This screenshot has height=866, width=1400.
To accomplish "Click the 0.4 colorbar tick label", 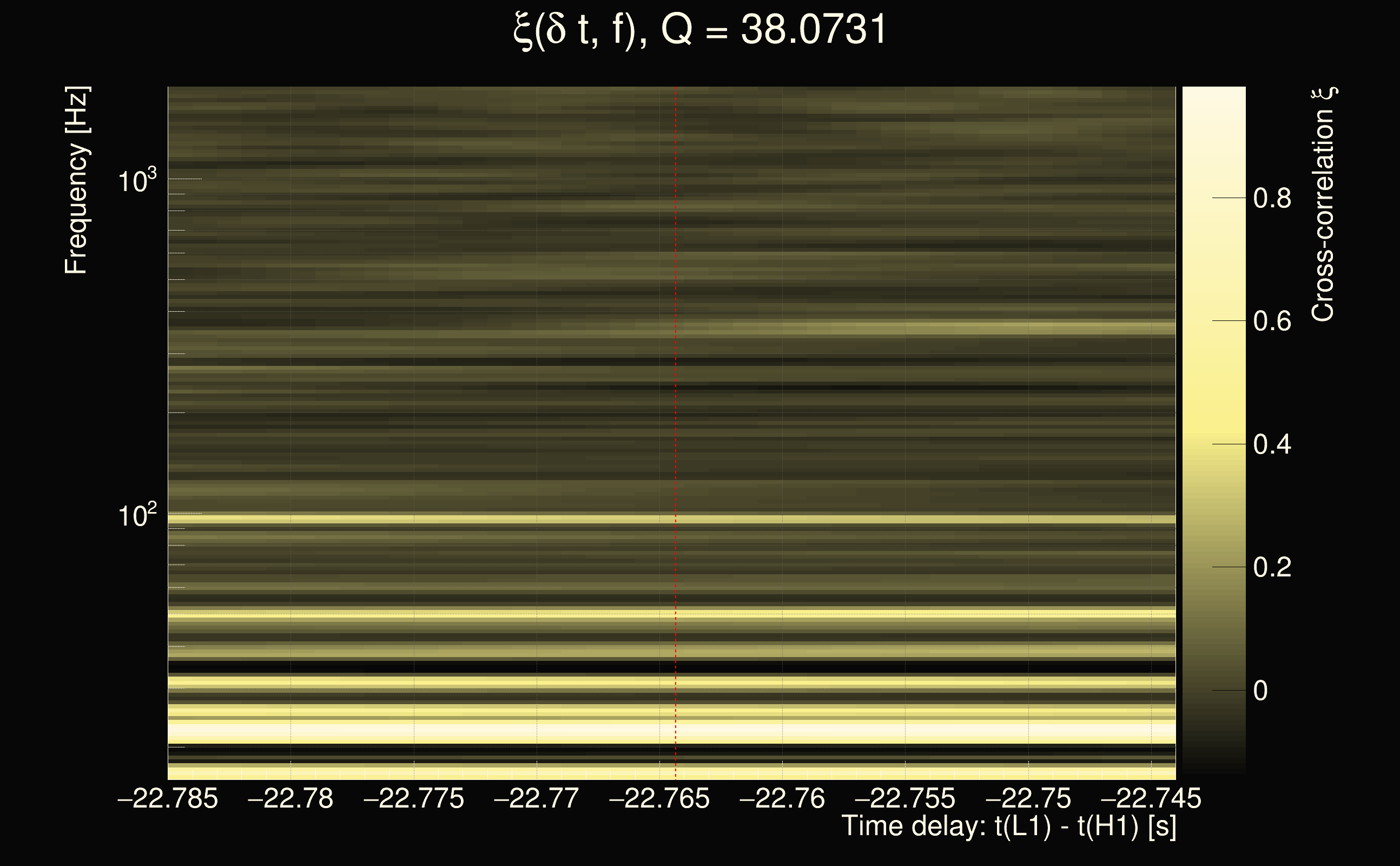I will 1272,444.
